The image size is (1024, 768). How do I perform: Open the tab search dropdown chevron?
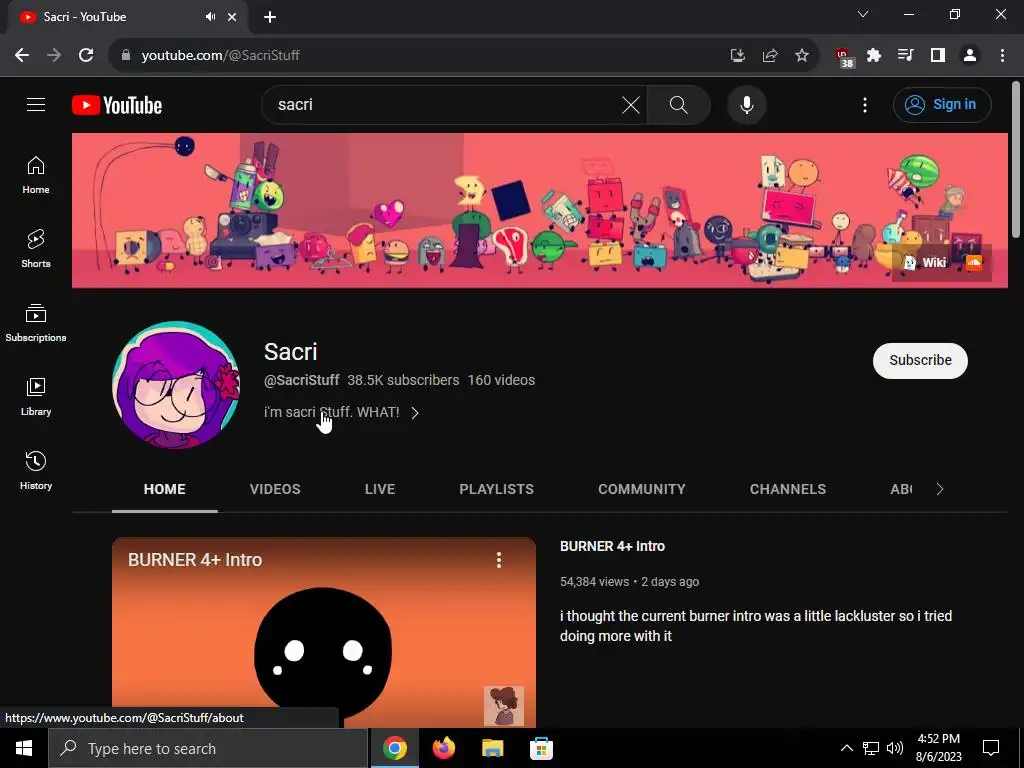863,14
